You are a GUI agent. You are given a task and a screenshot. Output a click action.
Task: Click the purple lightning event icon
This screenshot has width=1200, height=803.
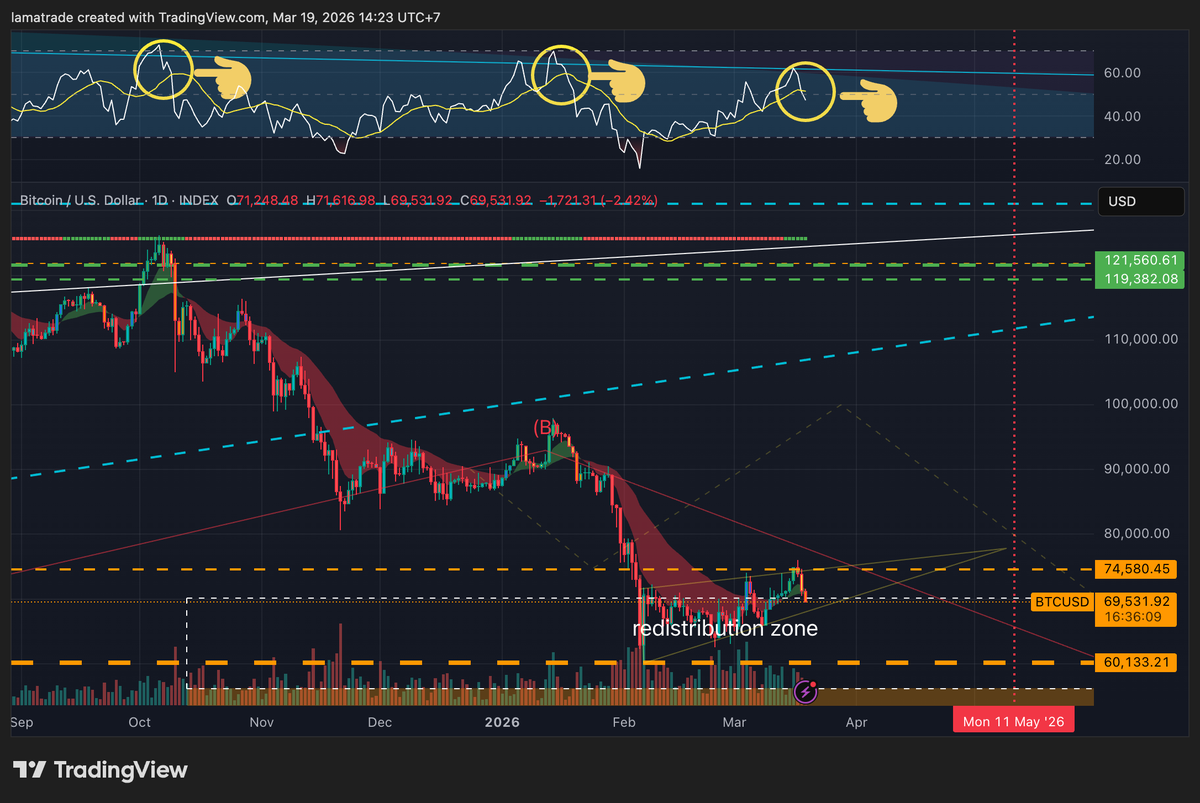pyautogui.click(x=805, y=691)
